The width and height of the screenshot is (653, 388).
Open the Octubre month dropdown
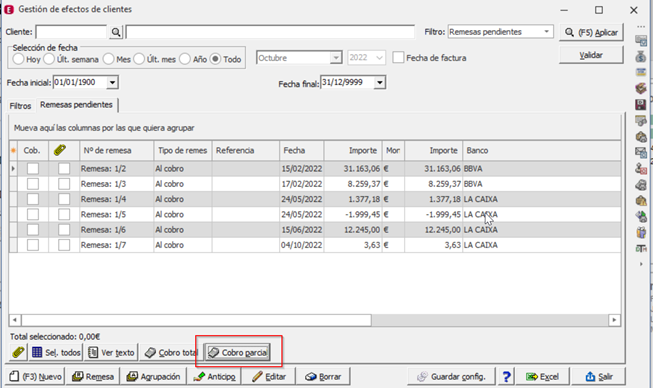336,58
